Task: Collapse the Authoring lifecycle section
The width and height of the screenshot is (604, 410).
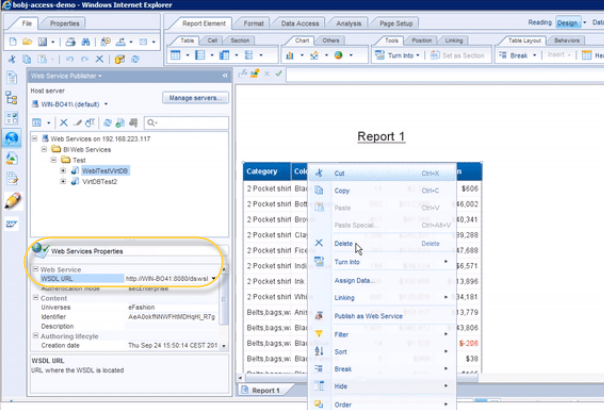Action: point(35,336)
